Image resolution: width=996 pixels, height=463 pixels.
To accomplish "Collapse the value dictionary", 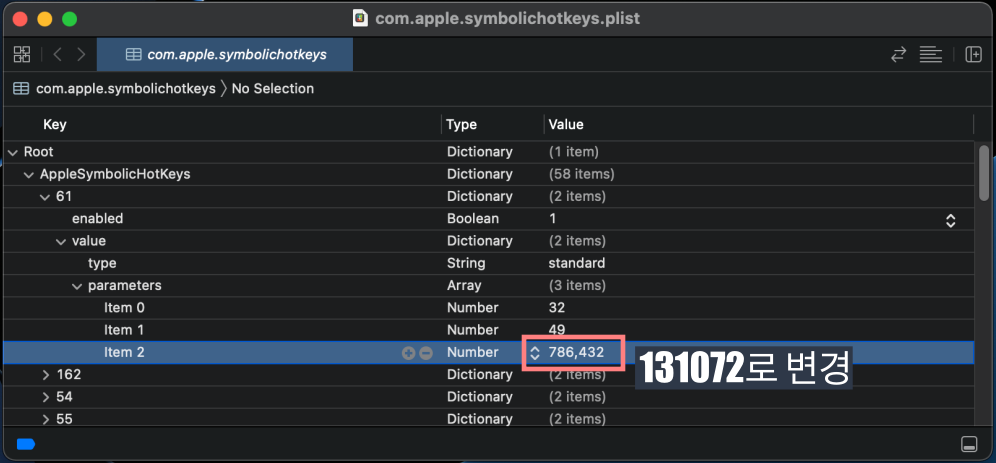I will 61,241.
